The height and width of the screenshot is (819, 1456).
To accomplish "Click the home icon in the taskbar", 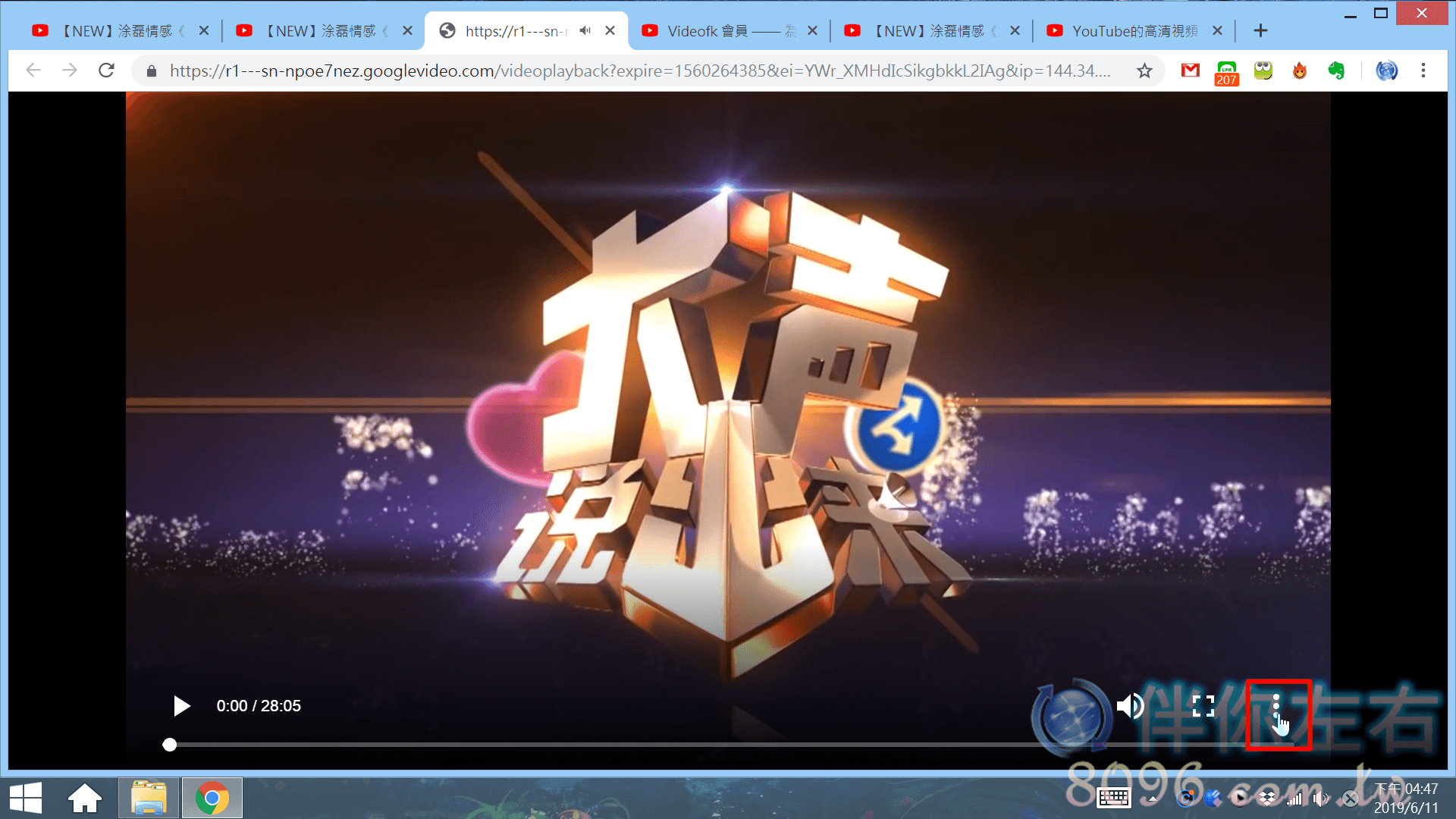I will [85, 799].
